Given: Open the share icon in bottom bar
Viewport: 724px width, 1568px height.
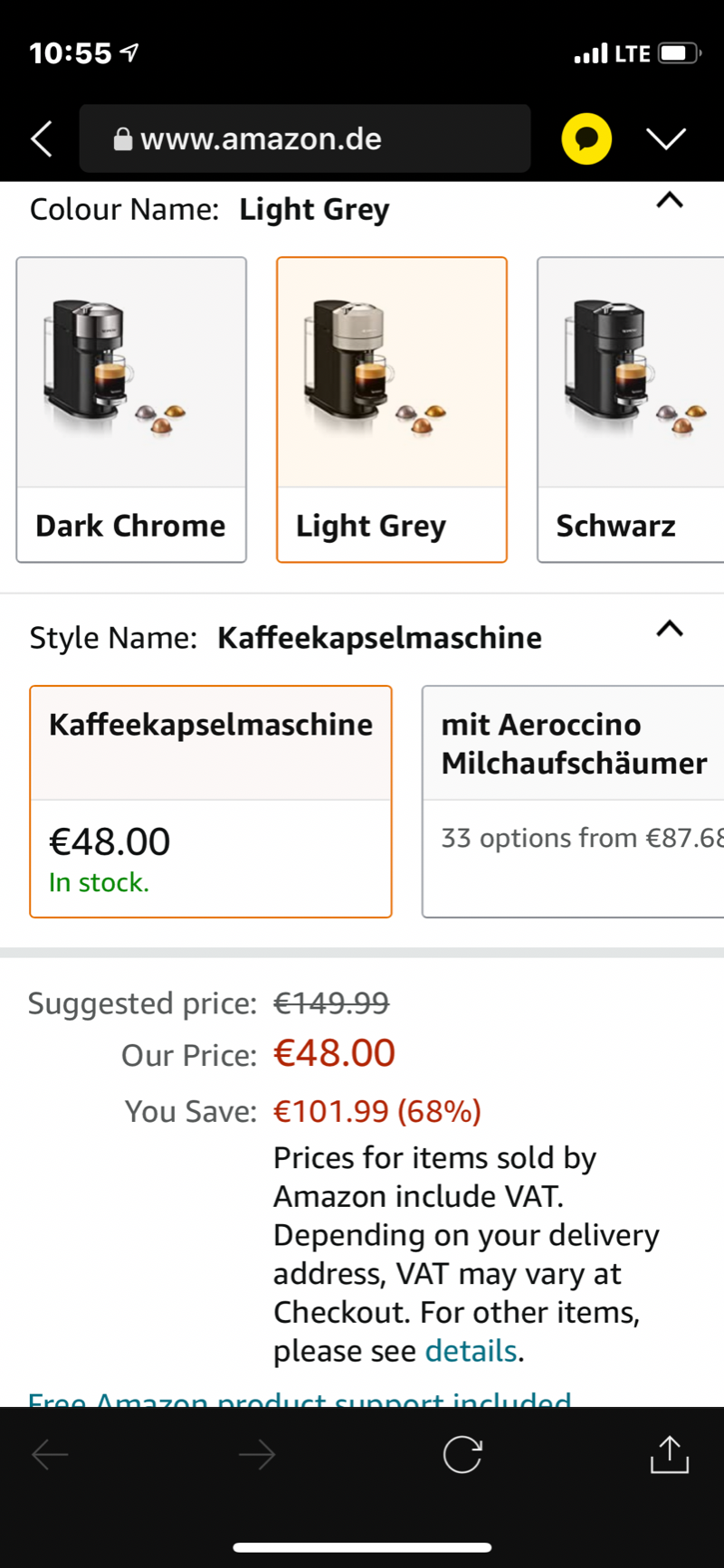Looking at the screenshot, I should pos(670,1454).
